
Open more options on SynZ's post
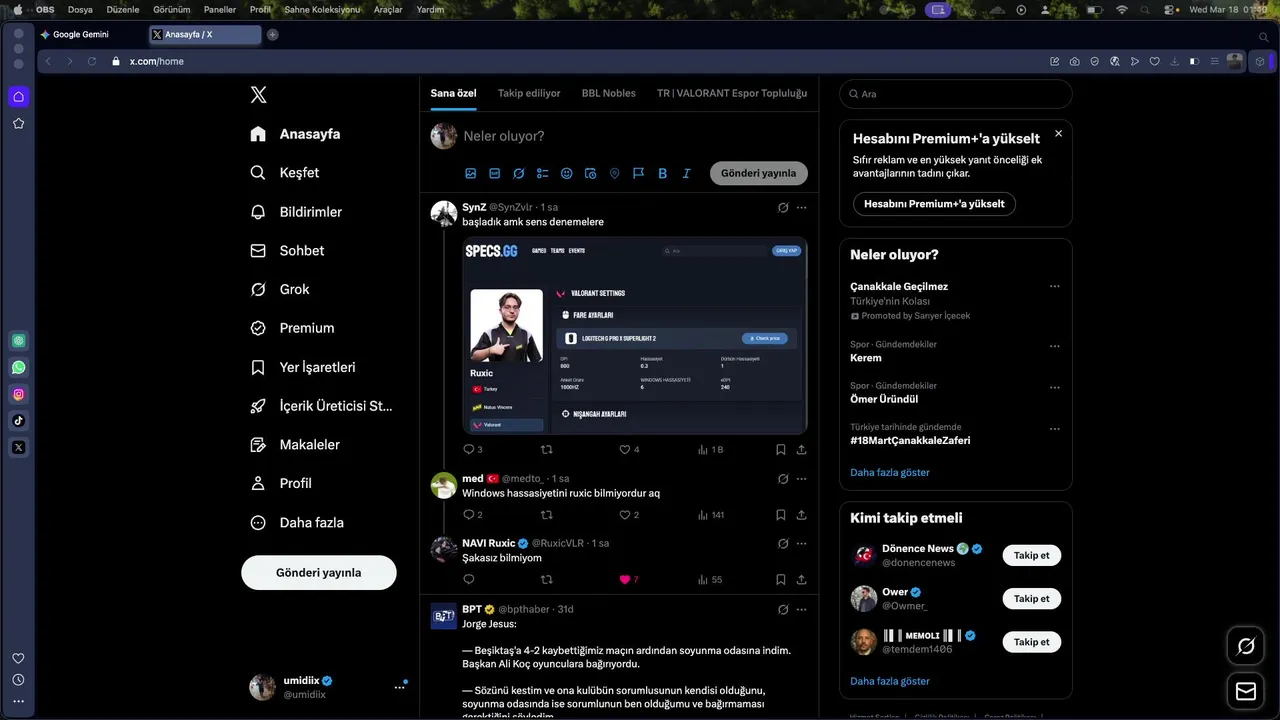click(801, 208)
